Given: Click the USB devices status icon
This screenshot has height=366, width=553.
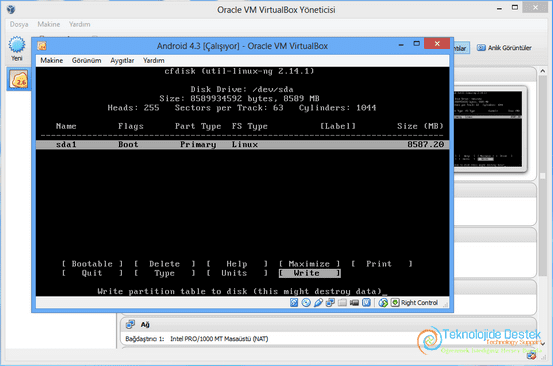Looking at the screenshot, I should tap(318, 303).
